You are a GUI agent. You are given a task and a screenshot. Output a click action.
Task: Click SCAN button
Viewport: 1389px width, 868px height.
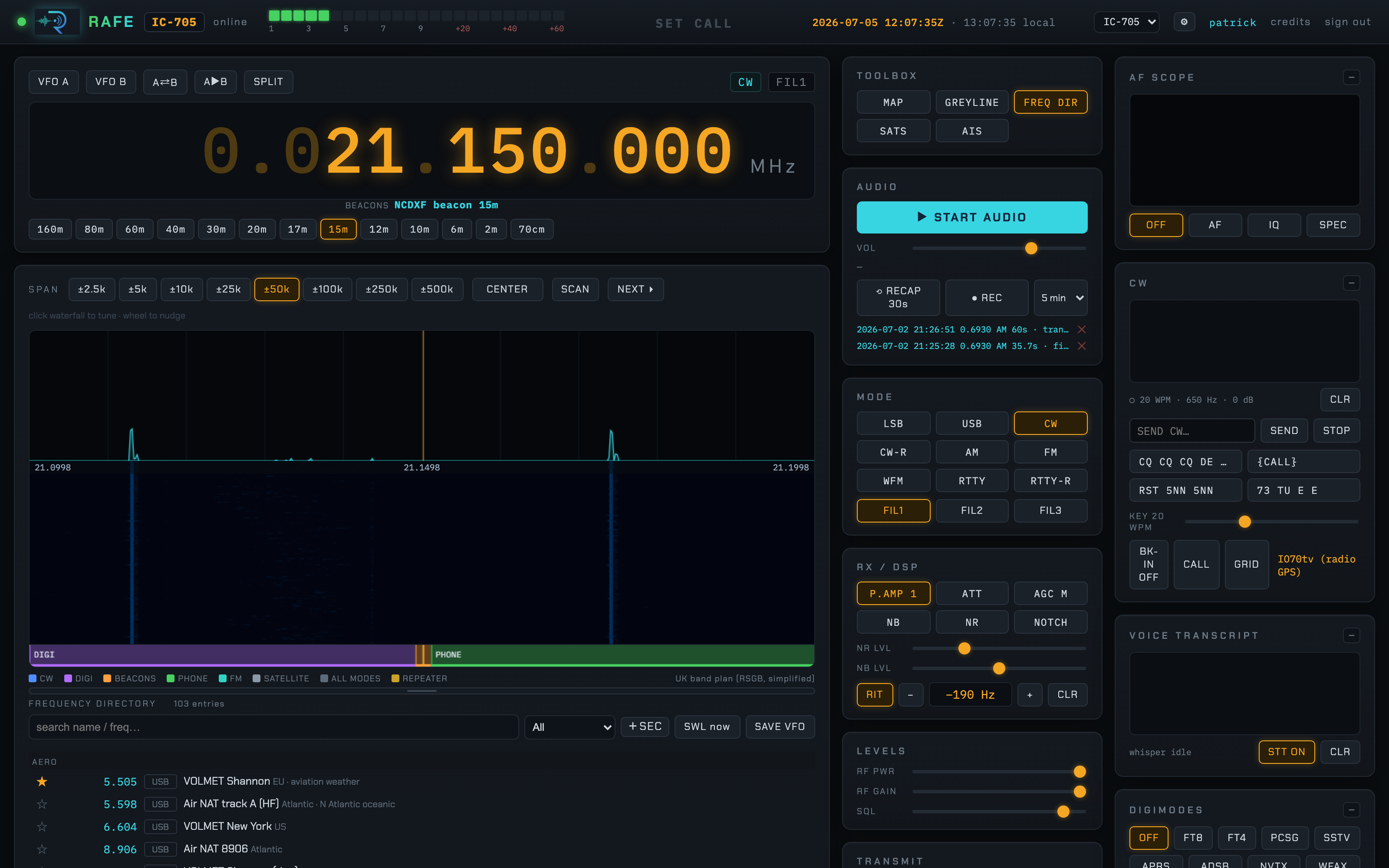(575, 289)
